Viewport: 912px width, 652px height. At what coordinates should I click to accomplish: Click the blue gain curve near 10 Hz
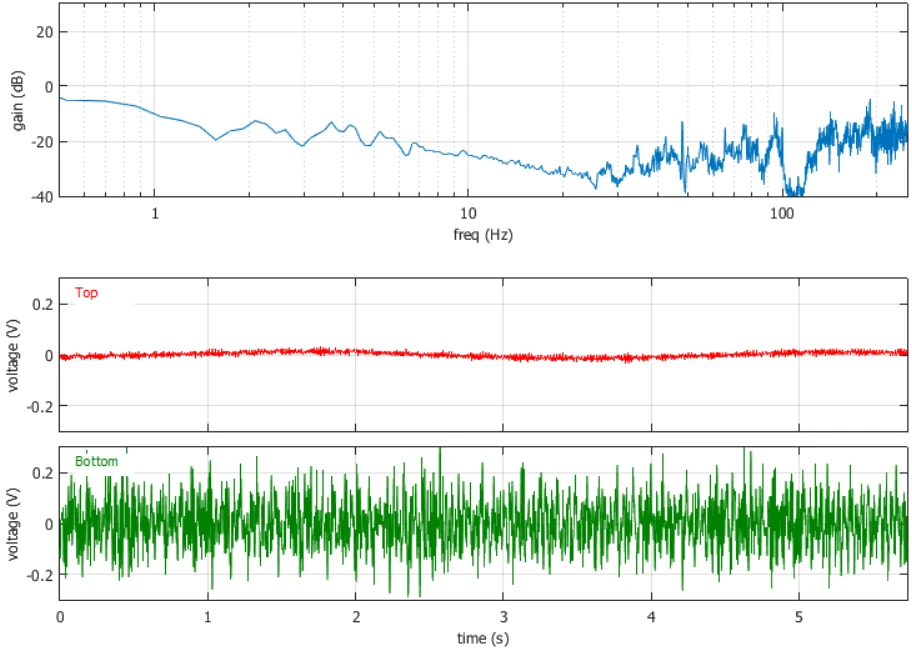point(468,154)
